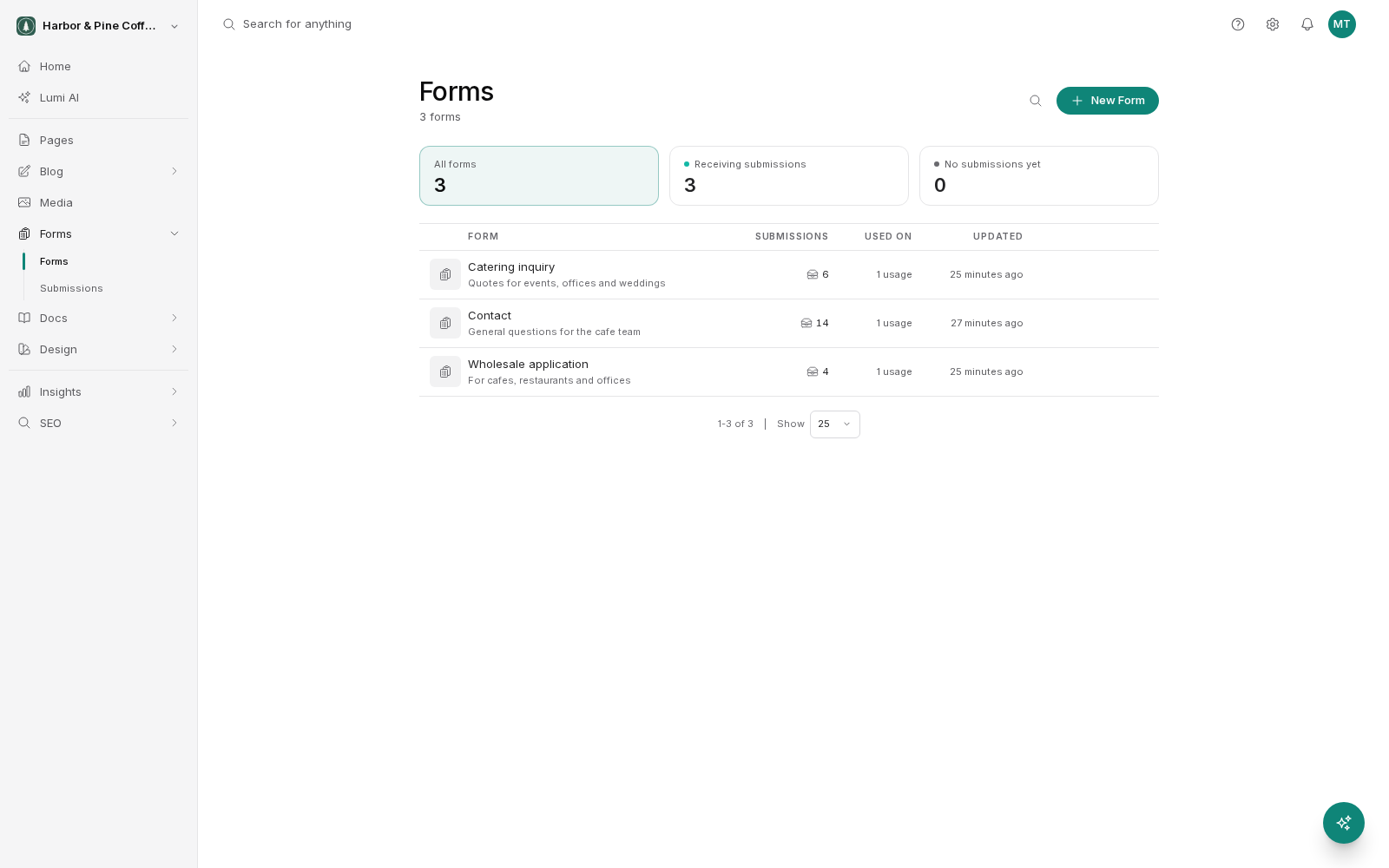
Task: Open notifications bell icon
Action: [1307, 24]
